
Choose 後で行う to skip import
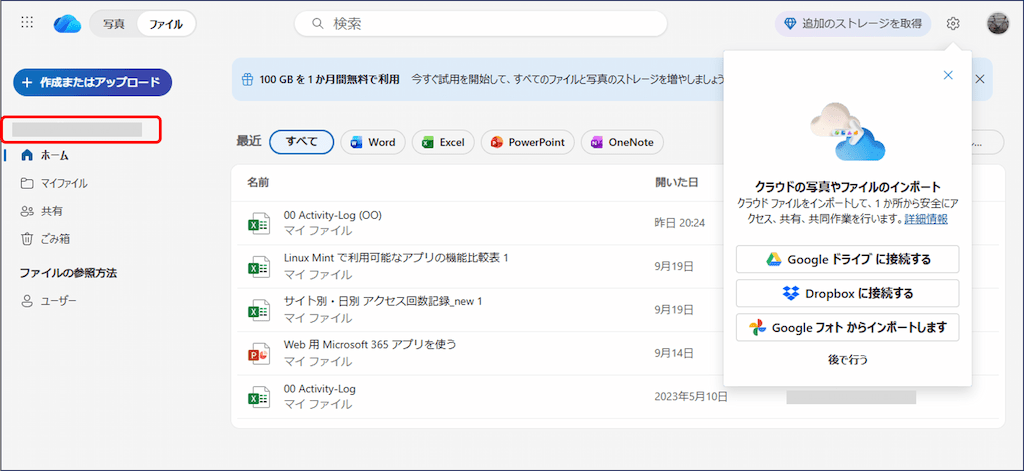[x=848, y=359]
